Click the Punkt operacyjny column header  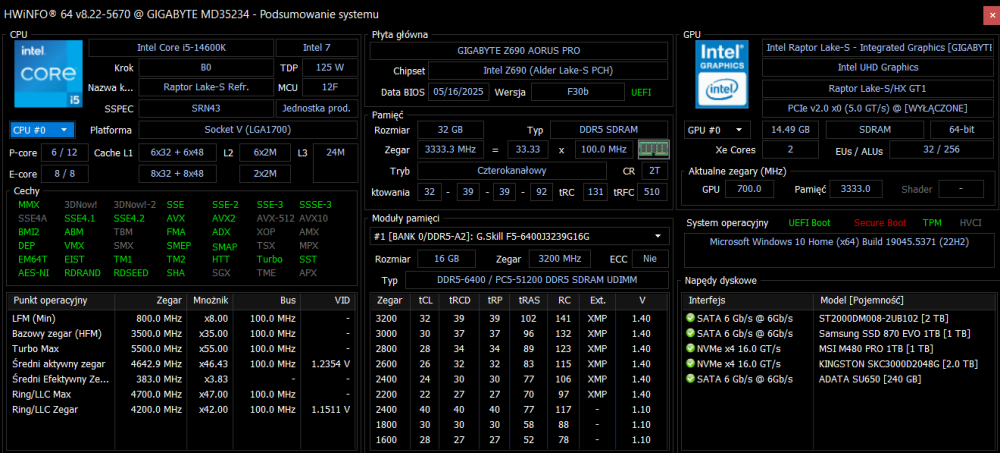[50, 300]
